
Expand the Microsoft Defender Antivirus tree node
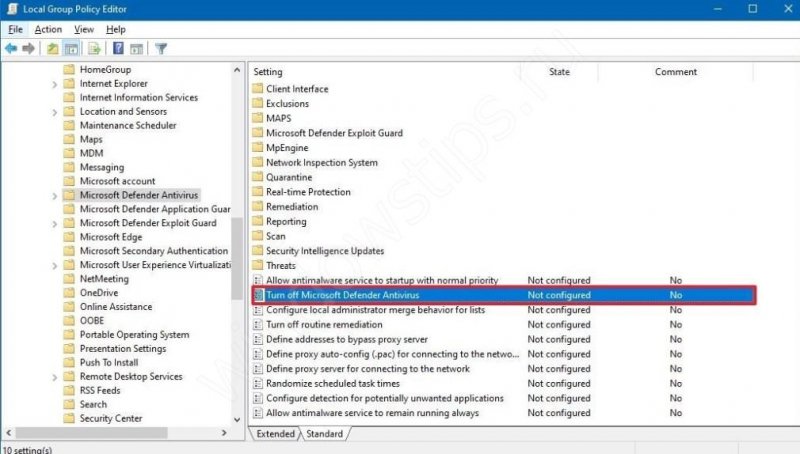pos(55,195)
